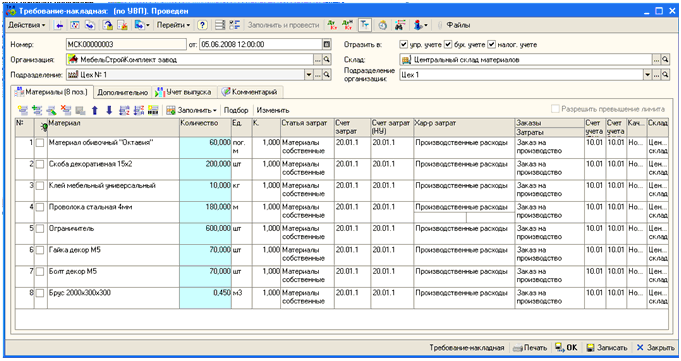681x361 pixels.
Task: Click Изменить button
Action: (273, 110)
